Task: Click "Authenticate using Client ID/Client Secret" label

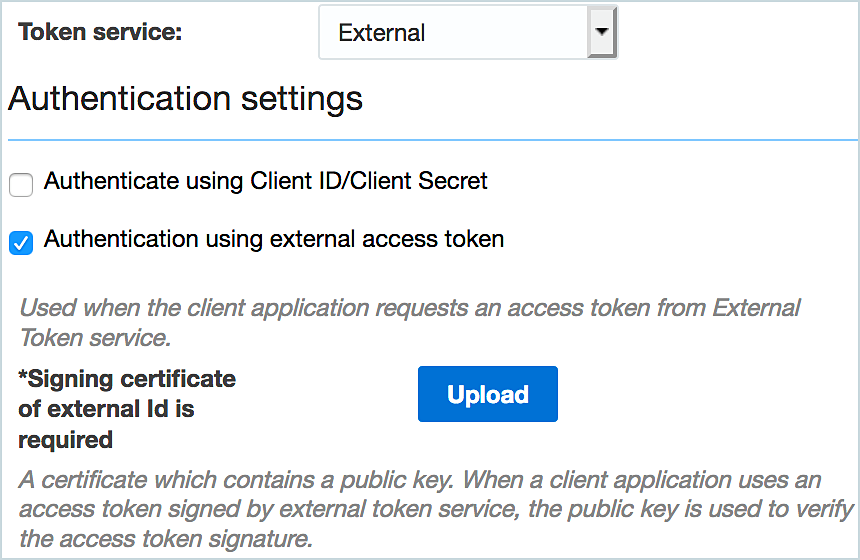Action: (x=265, y=181)
